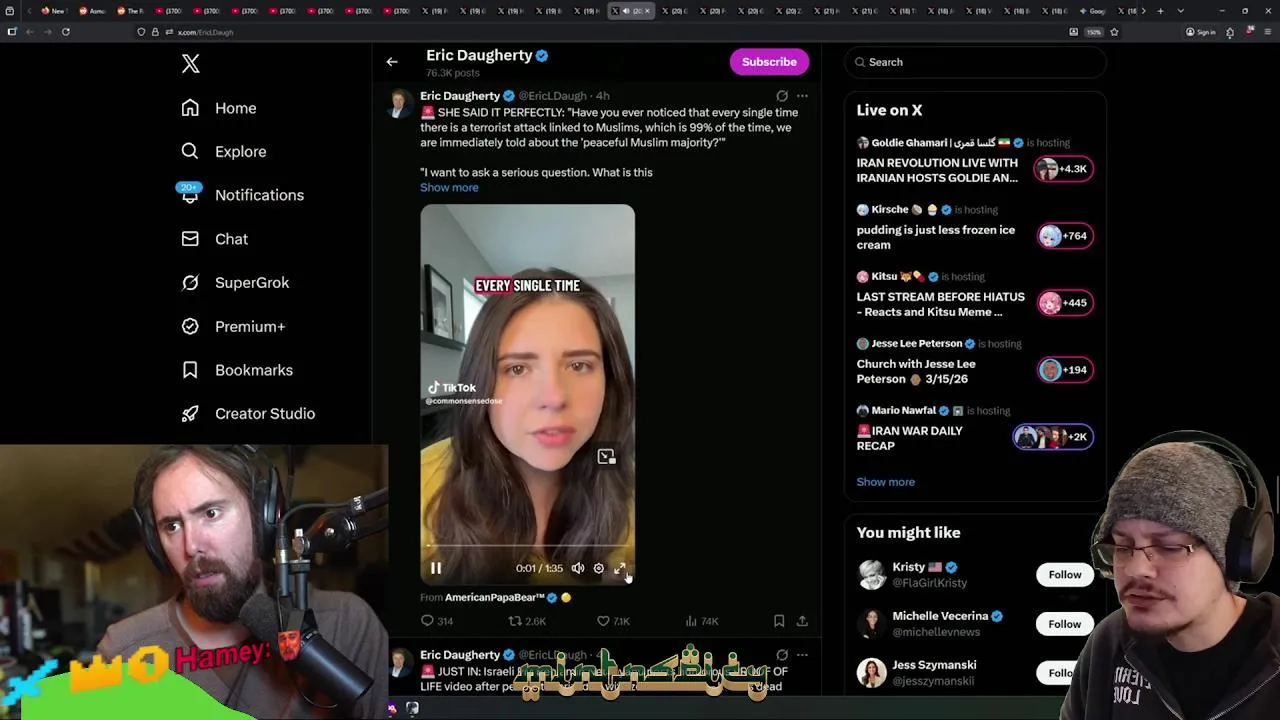1280x720 pixels.
Task: Toggle picture-in-picture on the video
Action: coord(607,457)
